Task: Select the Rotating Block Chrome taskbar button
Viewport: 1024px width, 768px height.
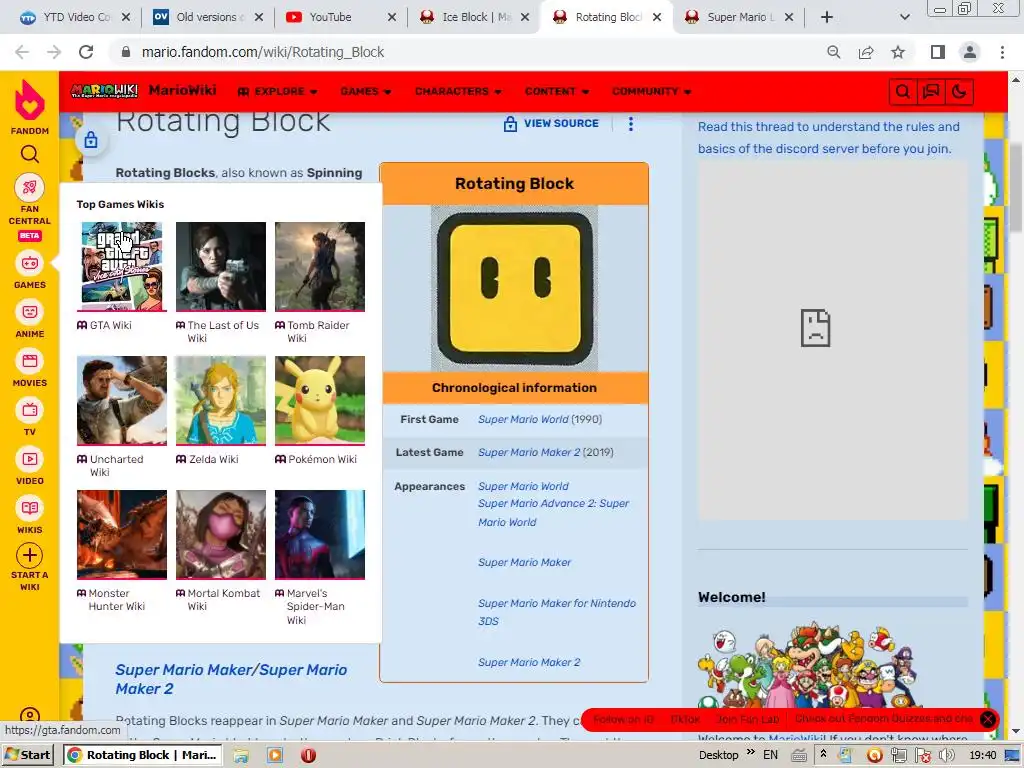Action: (143, 755)
